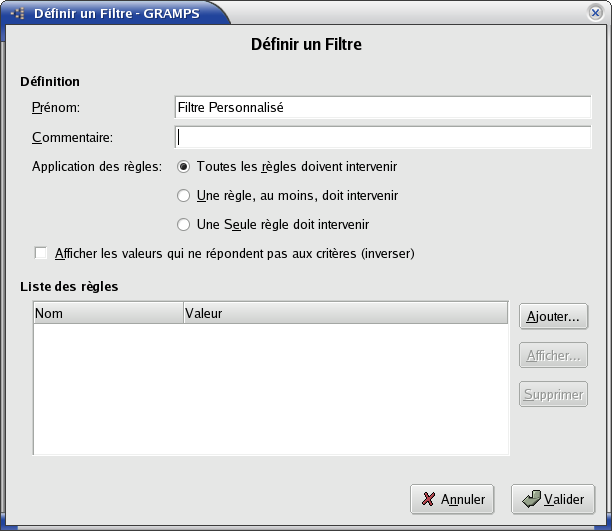Click the Supprimer button
The width and height of the screenshot is (612, 531).
[553, 394]
